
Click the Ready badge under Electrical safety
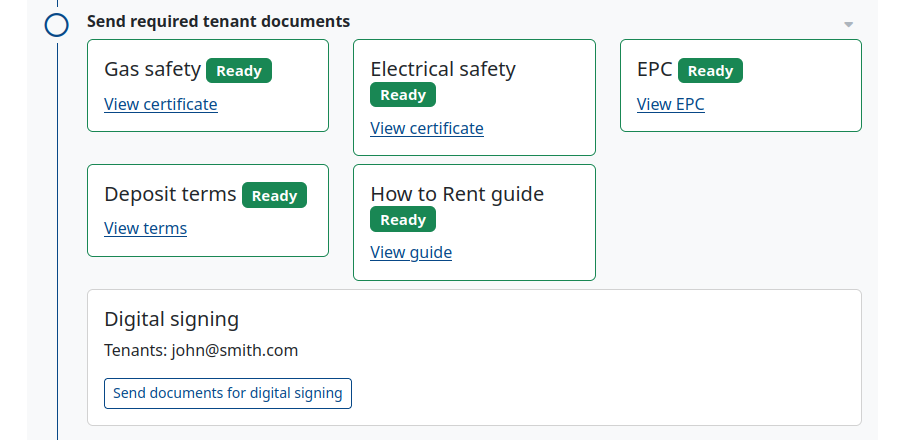pyautogui.click(x=403, y=95)
